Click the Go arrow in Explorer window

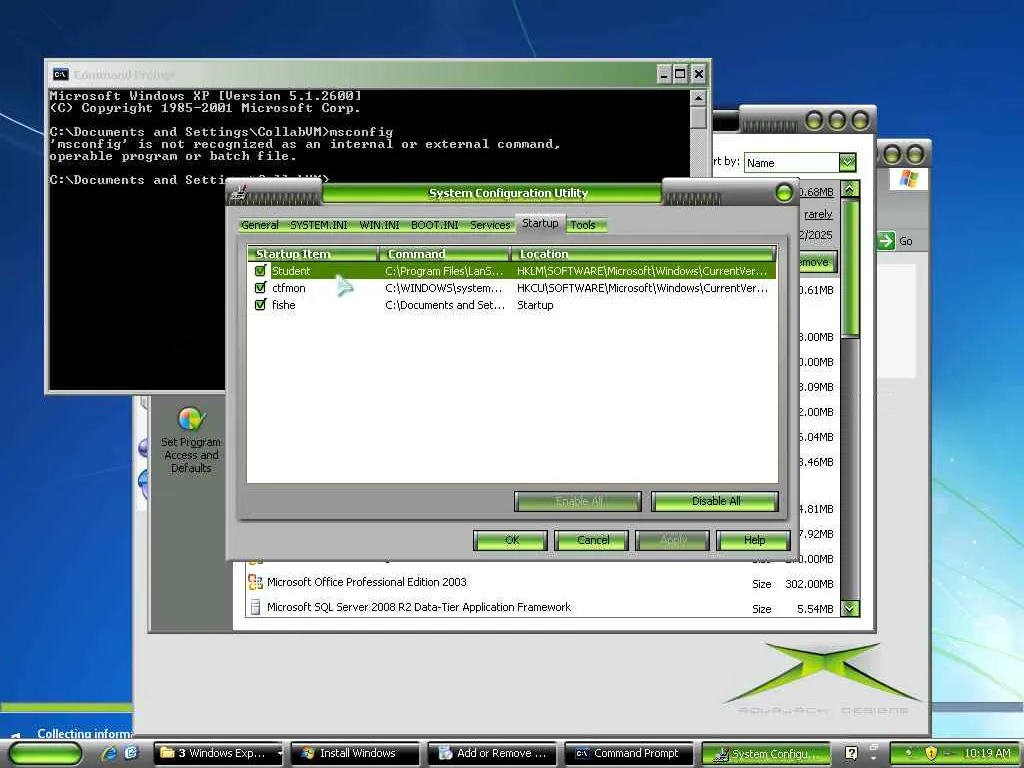(x=886, y=241)
